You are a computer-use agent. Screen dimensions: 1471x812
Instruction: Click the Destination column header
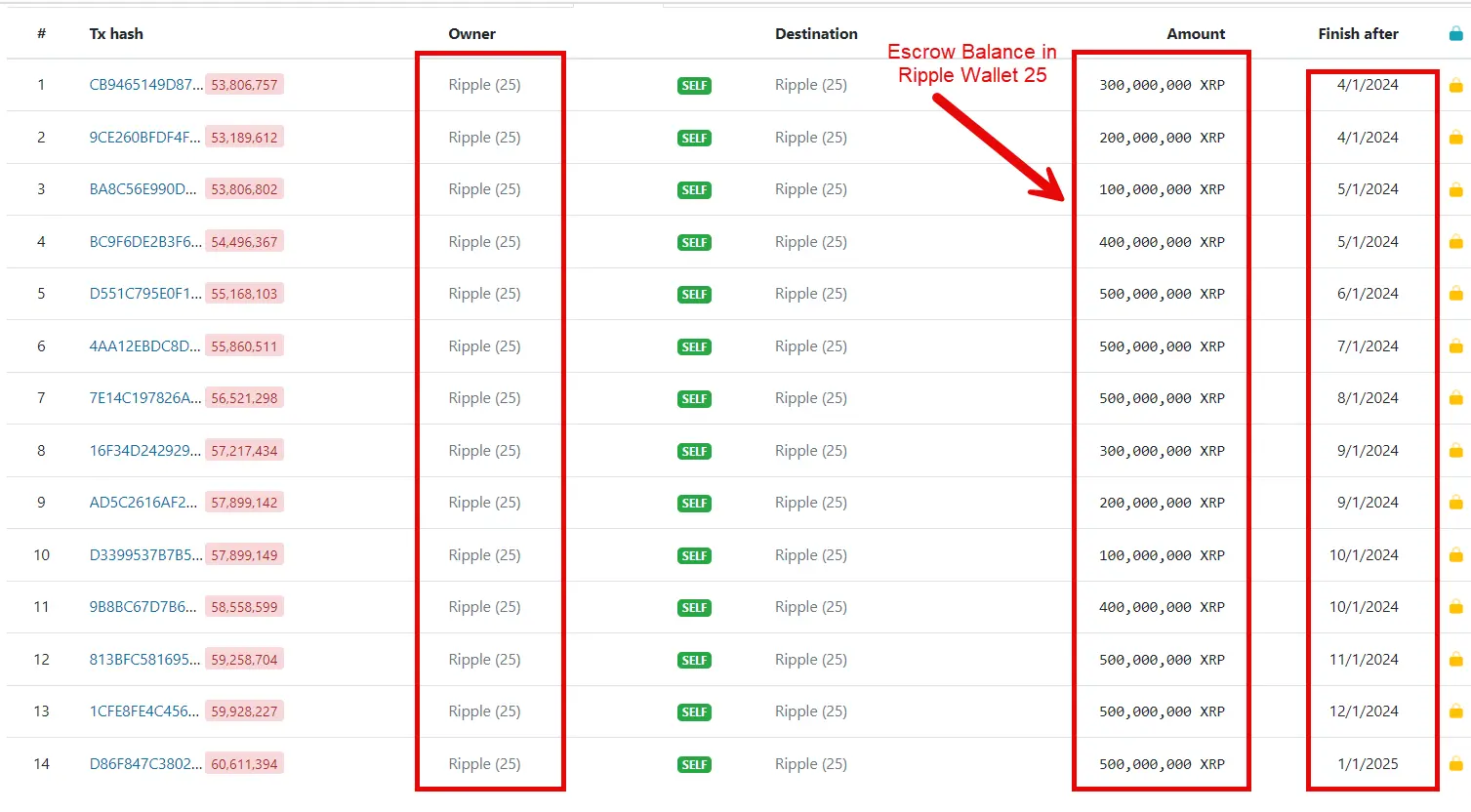click(816, 34)
